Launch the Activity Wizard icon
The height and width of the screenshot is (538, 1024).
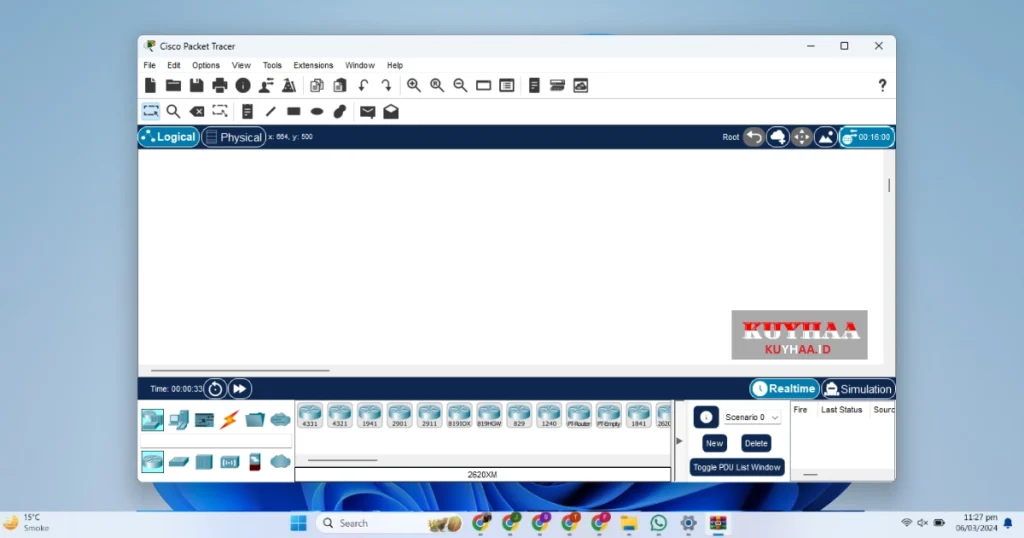click(x=289, y=86)
